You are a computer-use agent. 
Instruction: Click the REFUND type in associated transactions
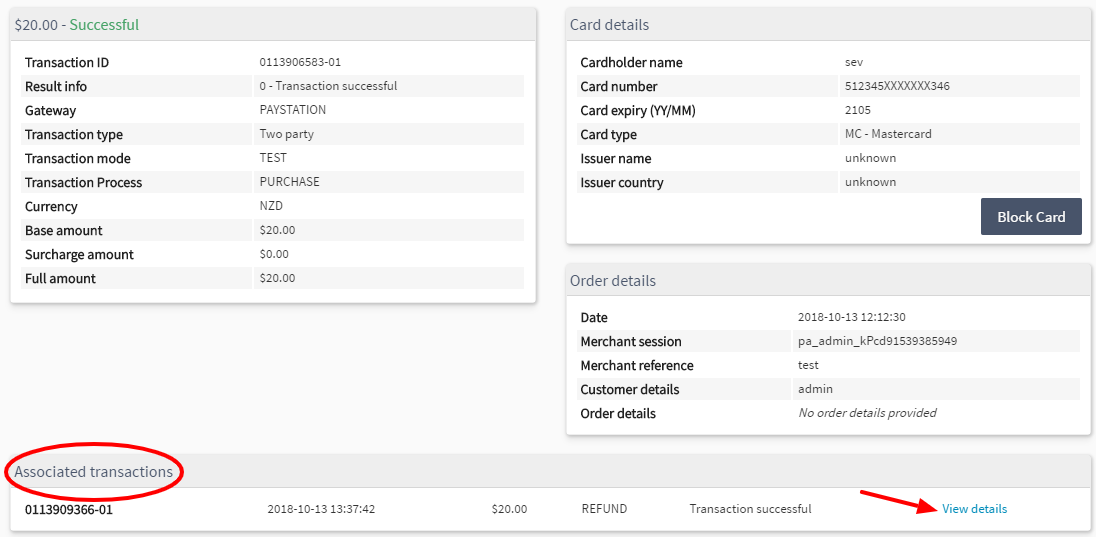(604, 509)
